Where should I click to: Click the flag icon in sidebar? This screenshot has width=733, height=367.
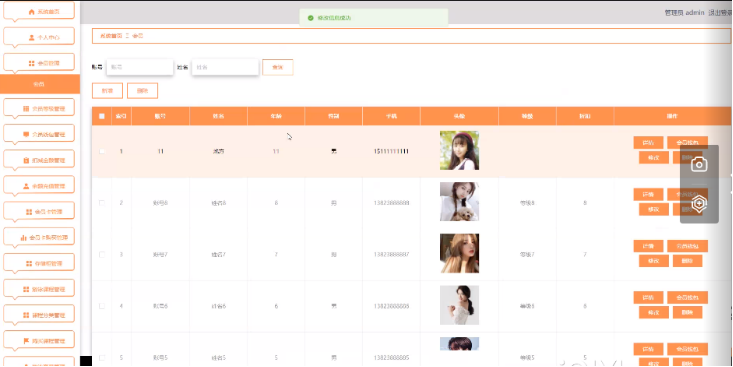(26, 341)
